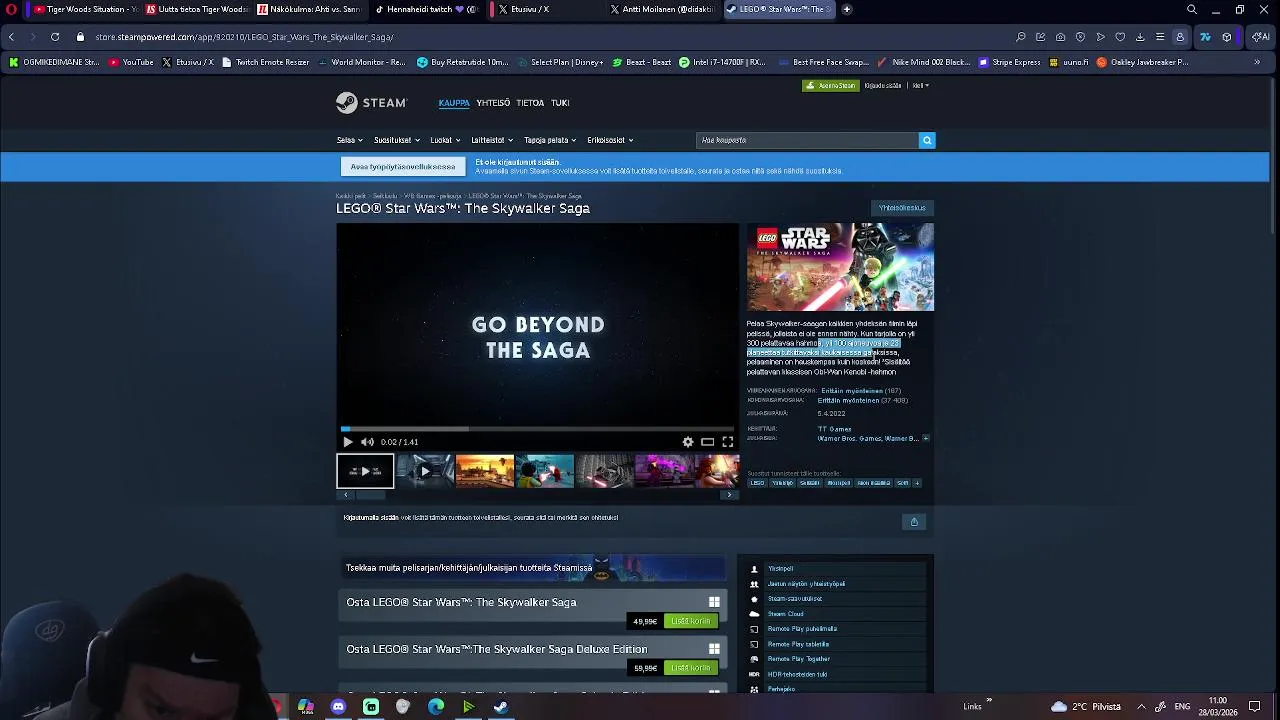Select the first trailer thumbnail

tap(365, 471)
